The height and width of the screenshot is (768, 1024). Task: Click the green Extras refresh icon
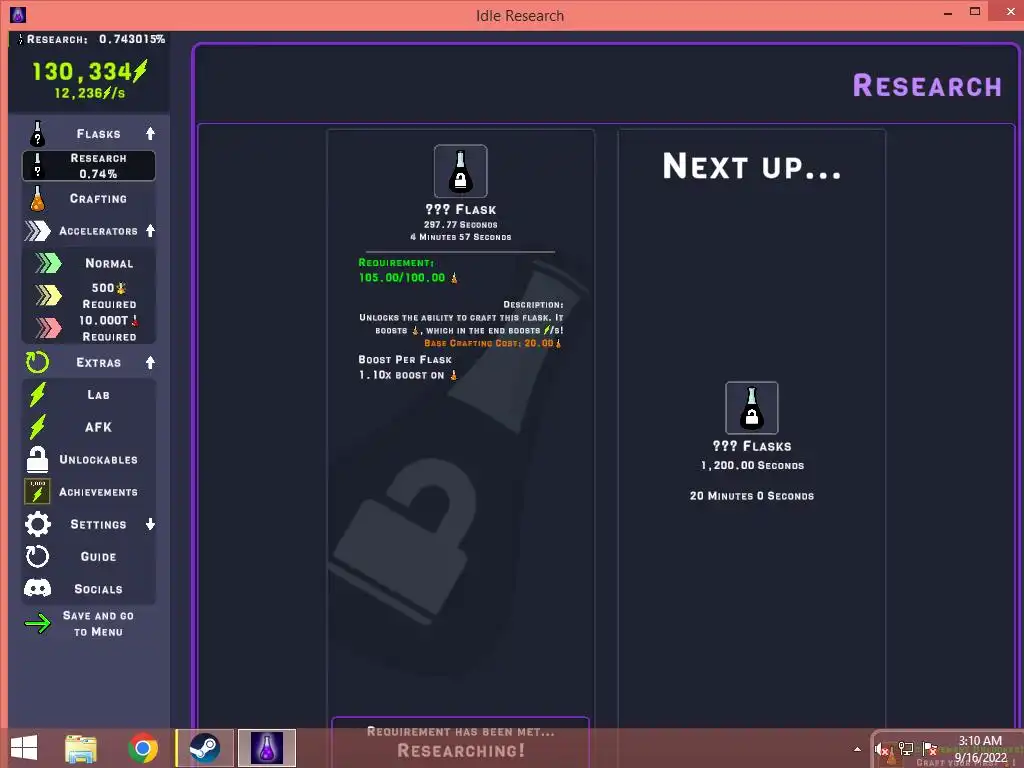tap(37, 362)
